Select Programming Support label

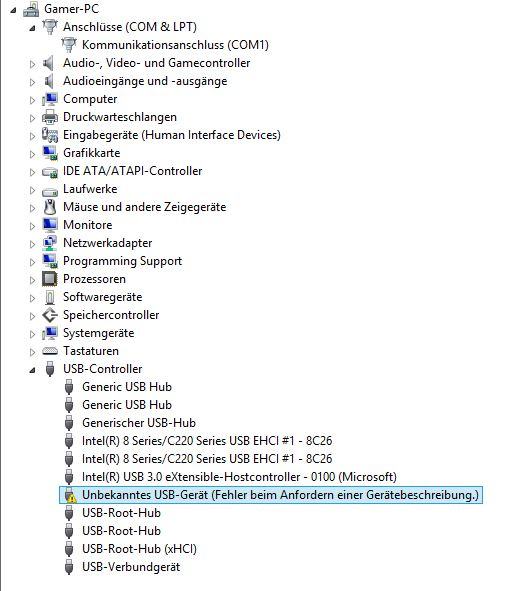point(122,261)
